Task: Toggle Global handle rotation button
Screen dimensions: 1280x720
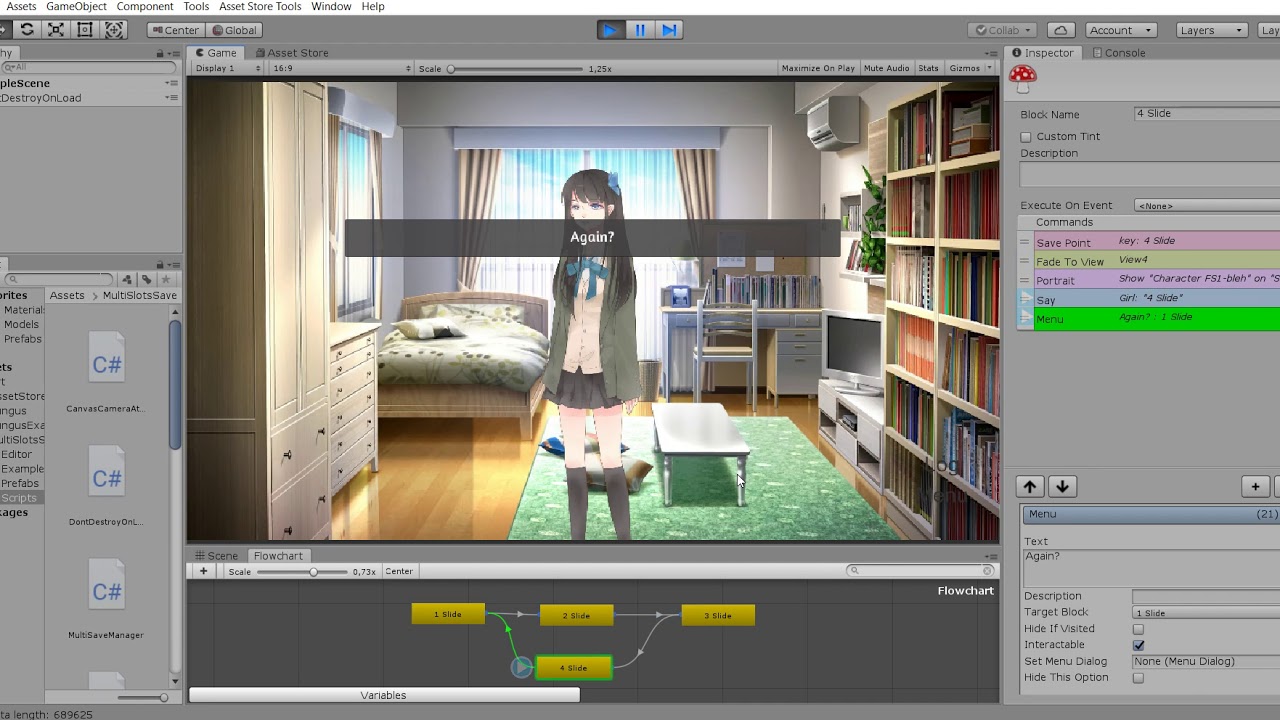Action: [x=233, y=30]
